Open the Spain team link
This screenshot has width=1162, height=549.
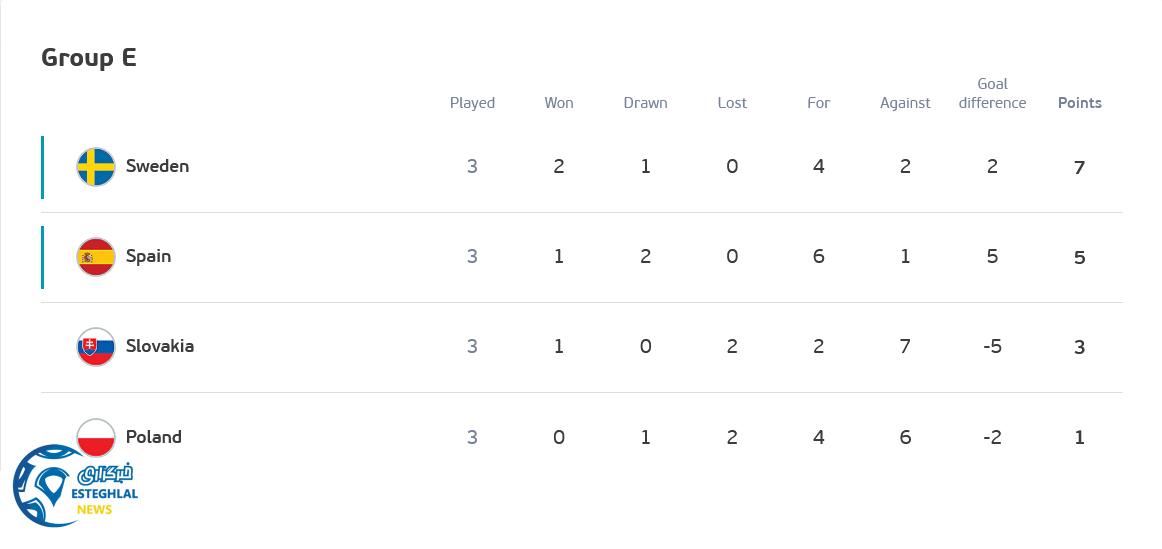(148, 256)
